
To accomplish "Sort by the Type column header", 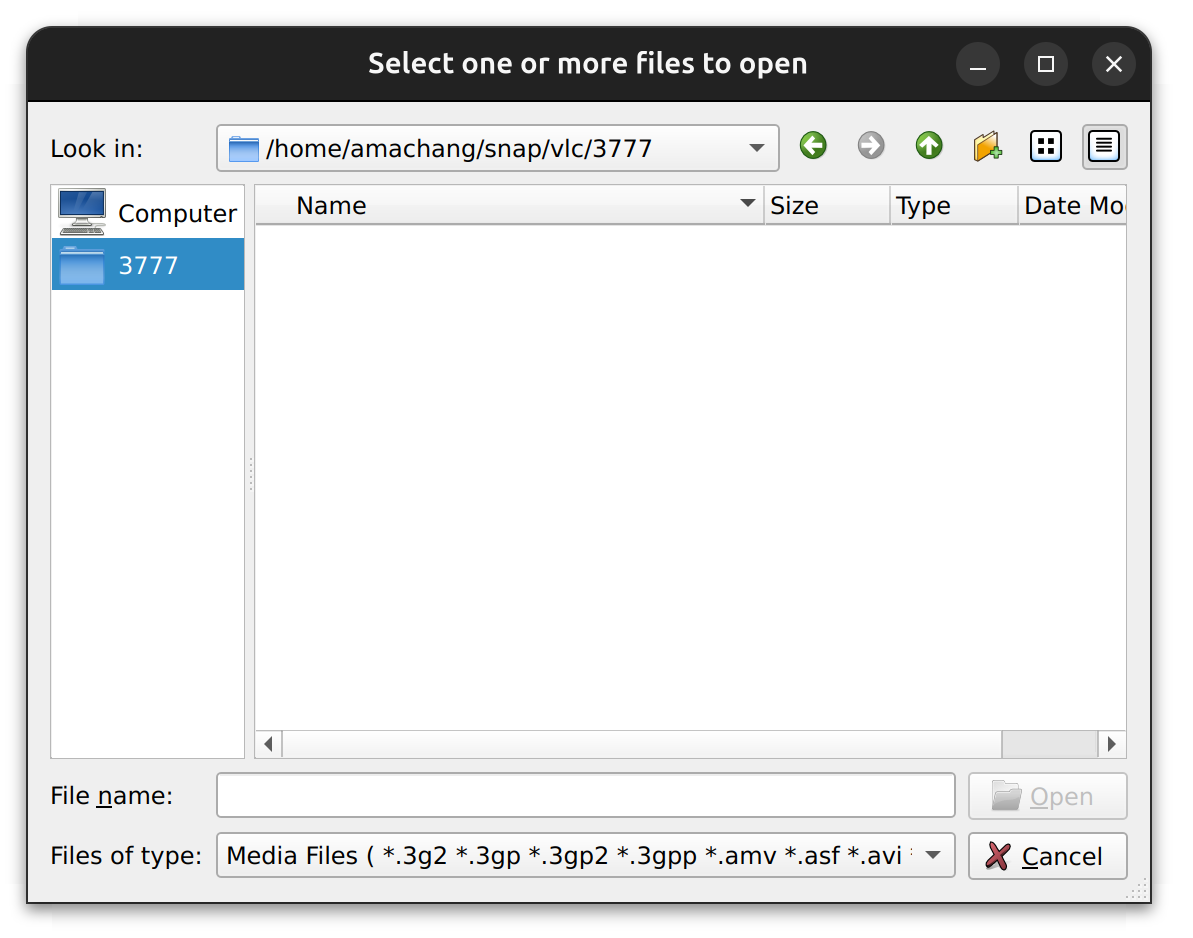I will pyautogui.click(x=954, y=205).
